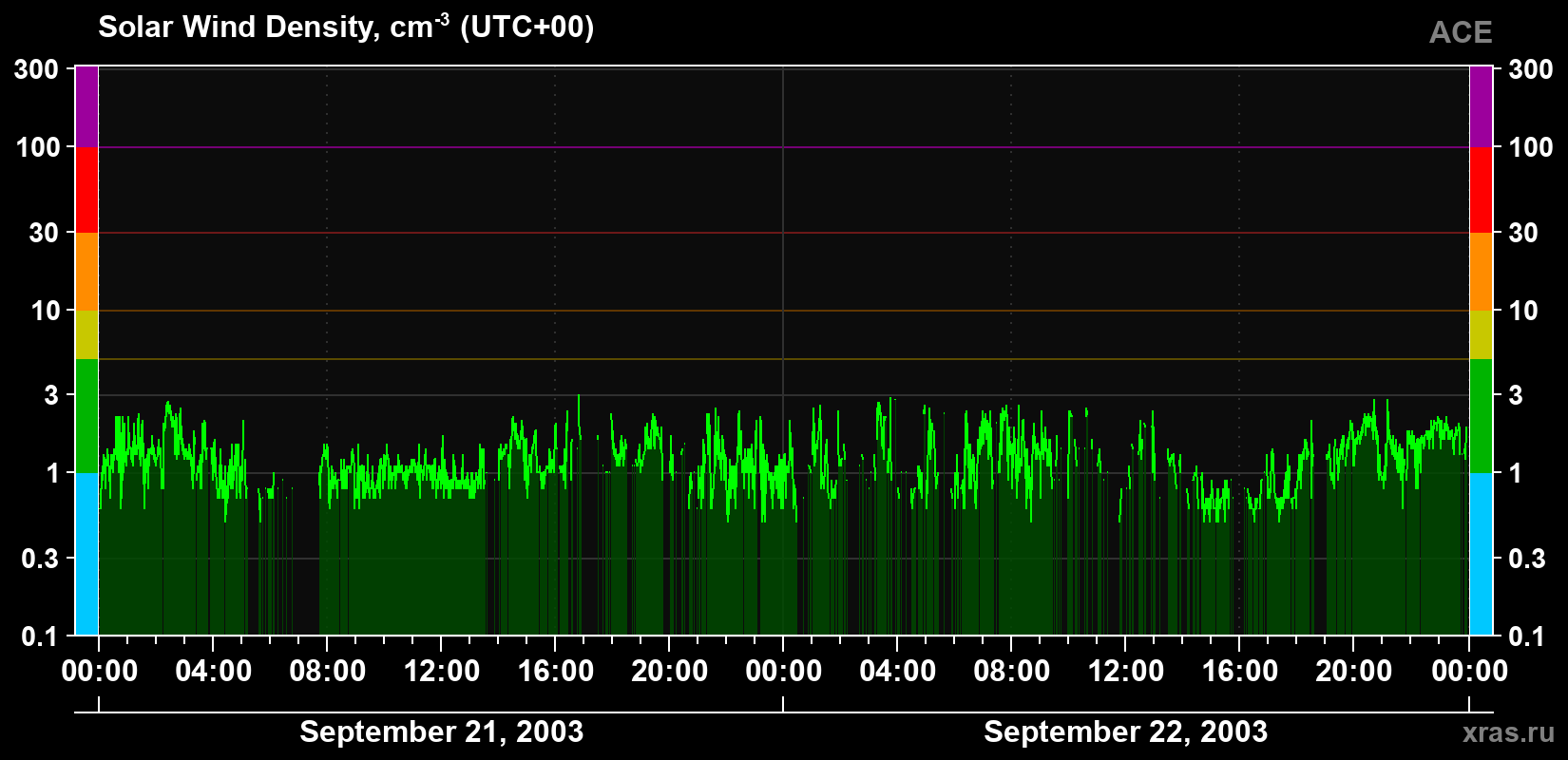This screenshot has width=1568, height=760.
Task: Select the '08:00' time label for September 22
Action: [x=1012, y=671]
